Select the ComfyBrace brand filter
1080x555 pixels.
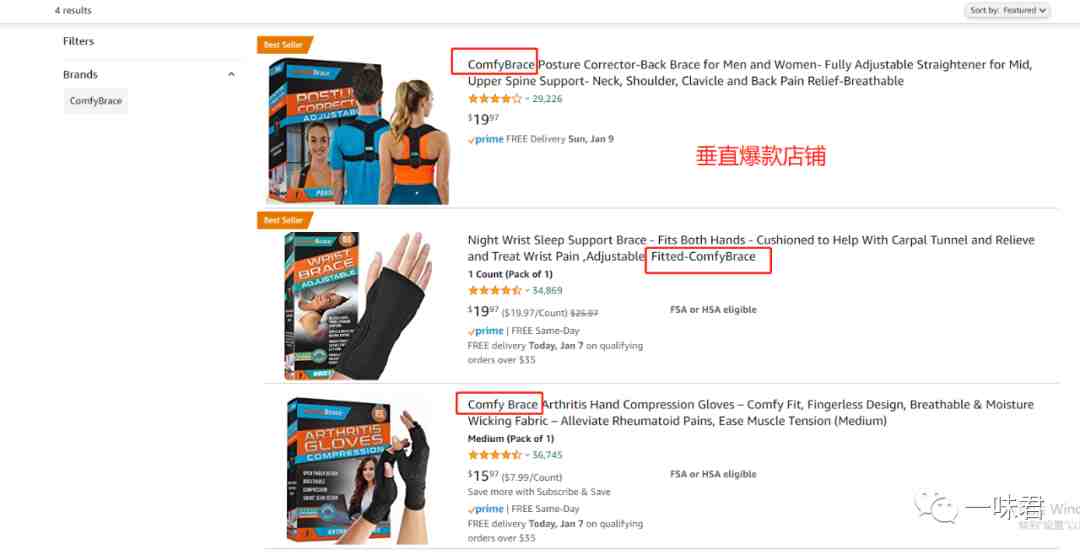pos(96,101)
